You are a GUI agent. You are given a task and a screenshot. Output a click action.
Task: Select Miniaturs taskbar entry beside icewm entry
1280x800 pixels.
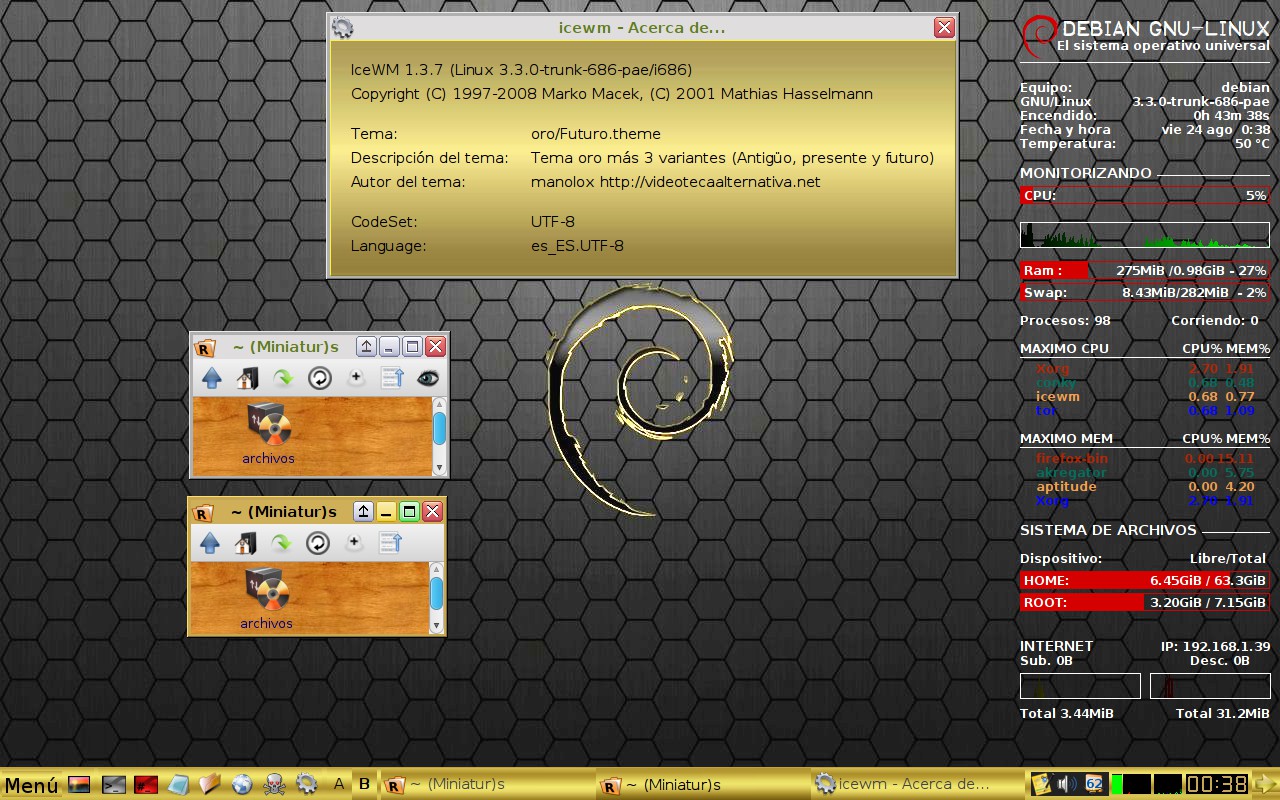pos(703,785)
